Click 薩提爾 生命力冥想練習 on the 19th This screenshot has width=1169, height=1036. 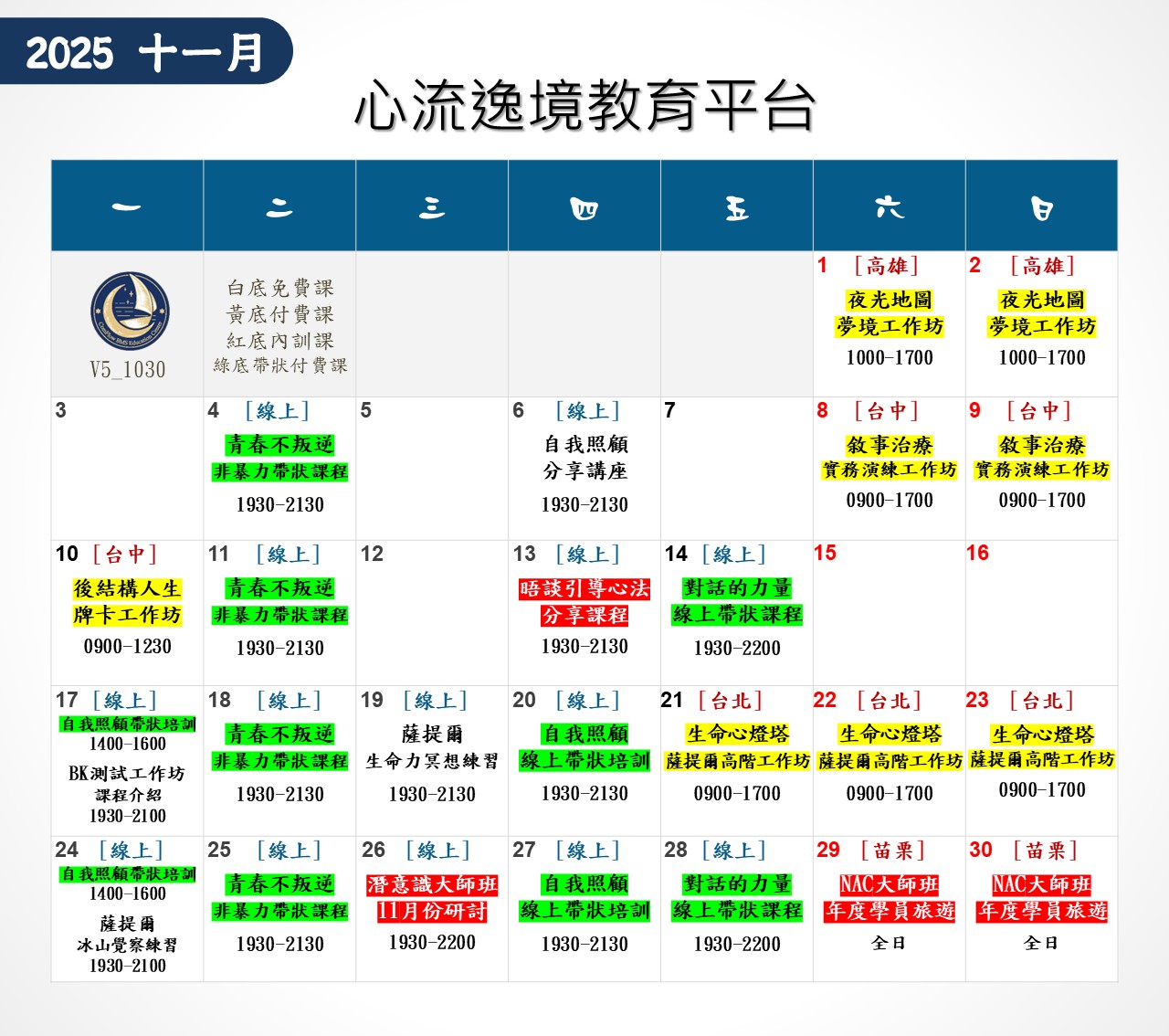[x=432, y=747]
